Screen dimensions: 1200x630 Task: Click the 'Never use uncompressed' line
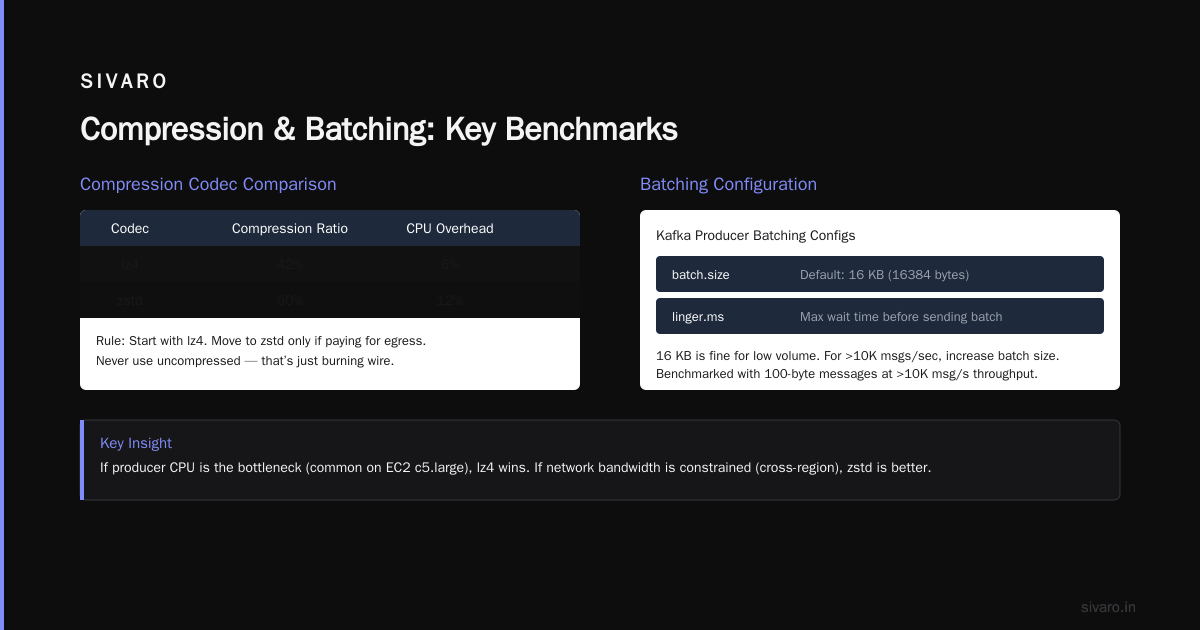[245, 360]
